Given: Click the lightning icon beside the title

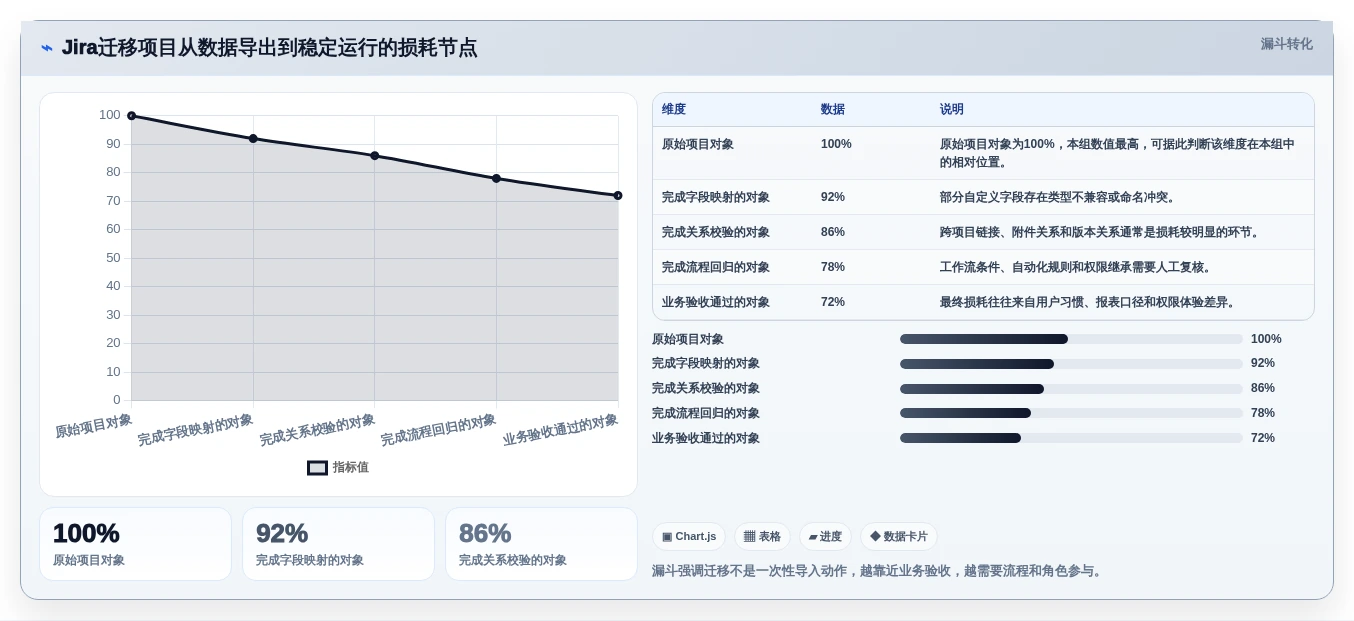Looking at the screenshot, I should pyautogui.click(x=47, y=48).
